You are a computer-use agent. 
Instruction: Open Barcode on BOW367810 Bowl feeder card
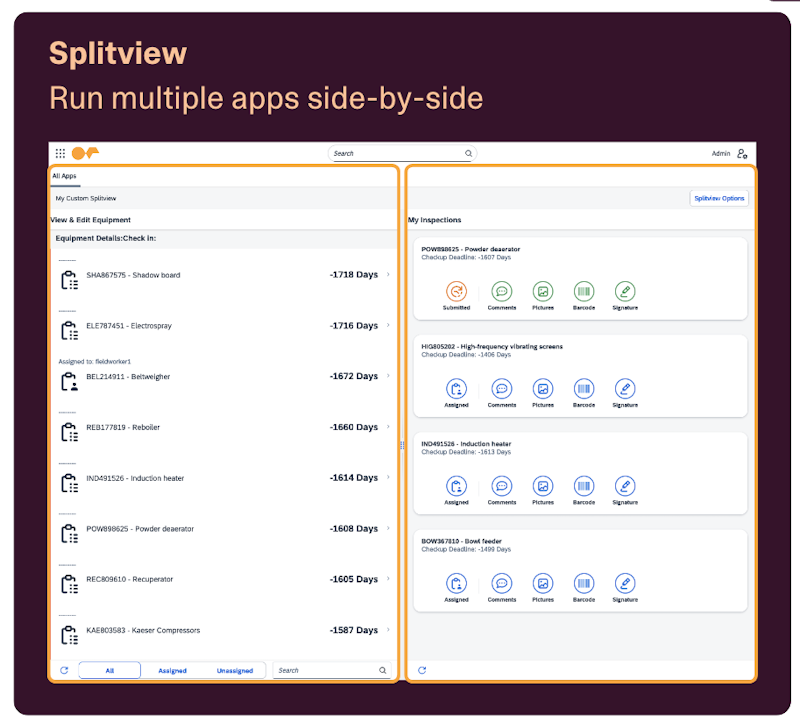pos(584,583)
